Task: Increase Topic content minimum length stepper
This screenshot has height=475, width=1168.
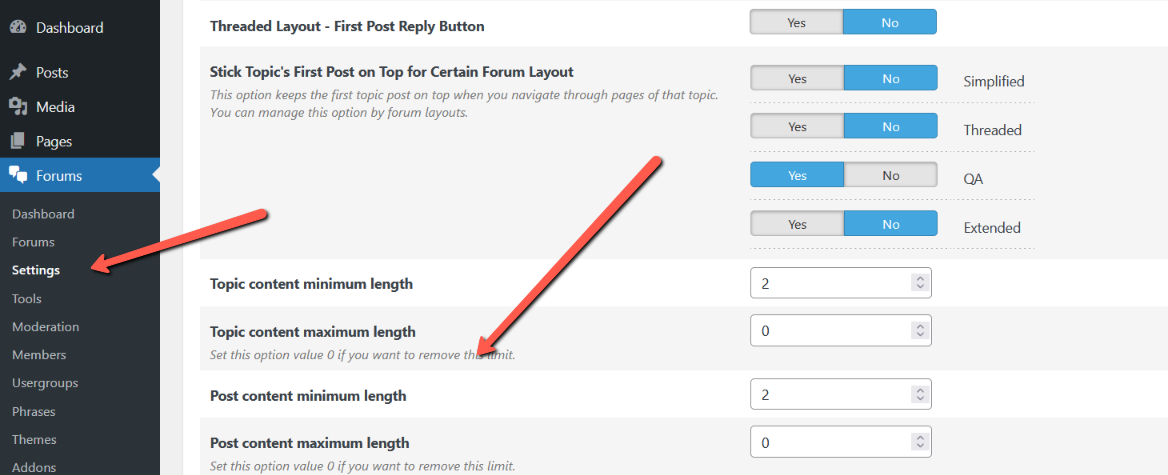Action: point(919,279)
